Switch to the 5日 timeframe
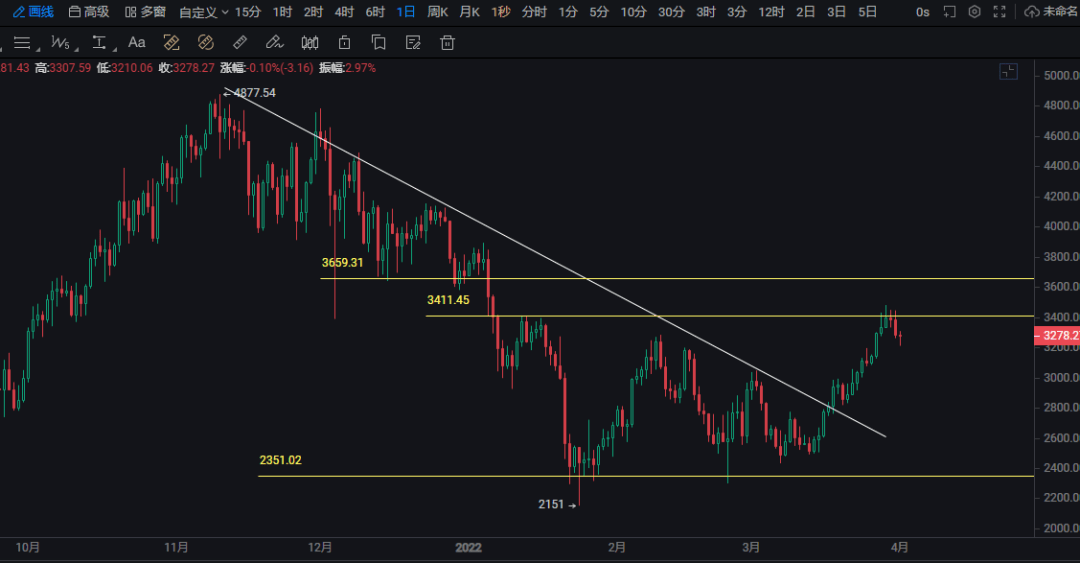 tap(868, 12)
